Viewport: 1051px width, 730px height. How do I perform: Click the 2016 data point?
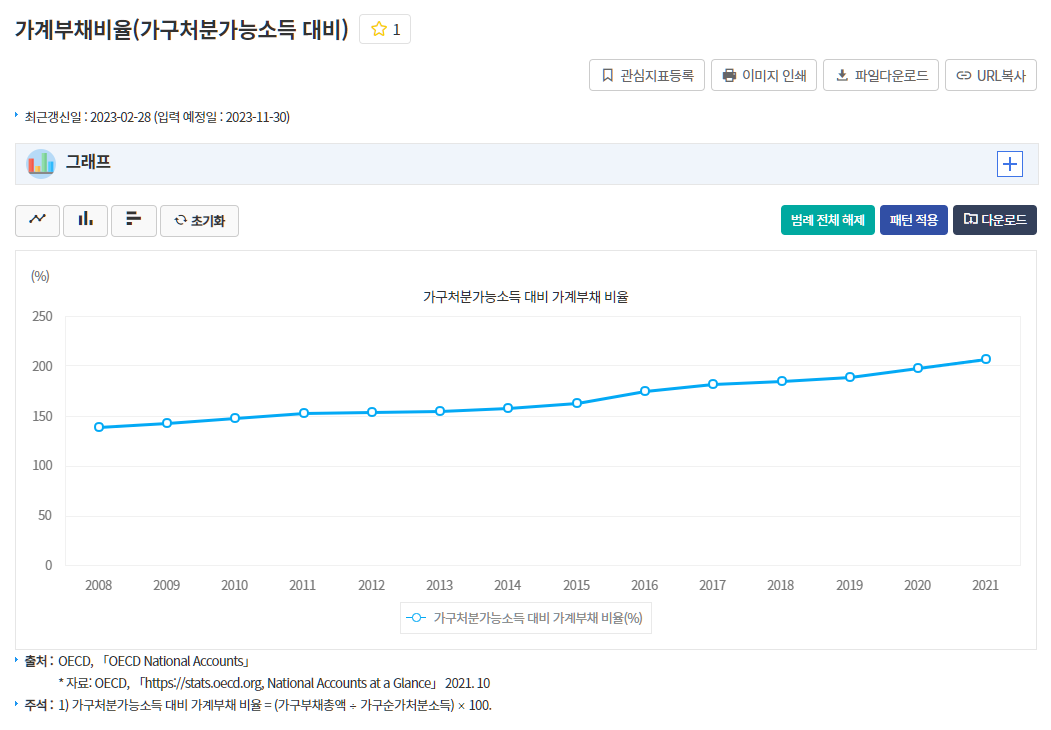(645, 391)
